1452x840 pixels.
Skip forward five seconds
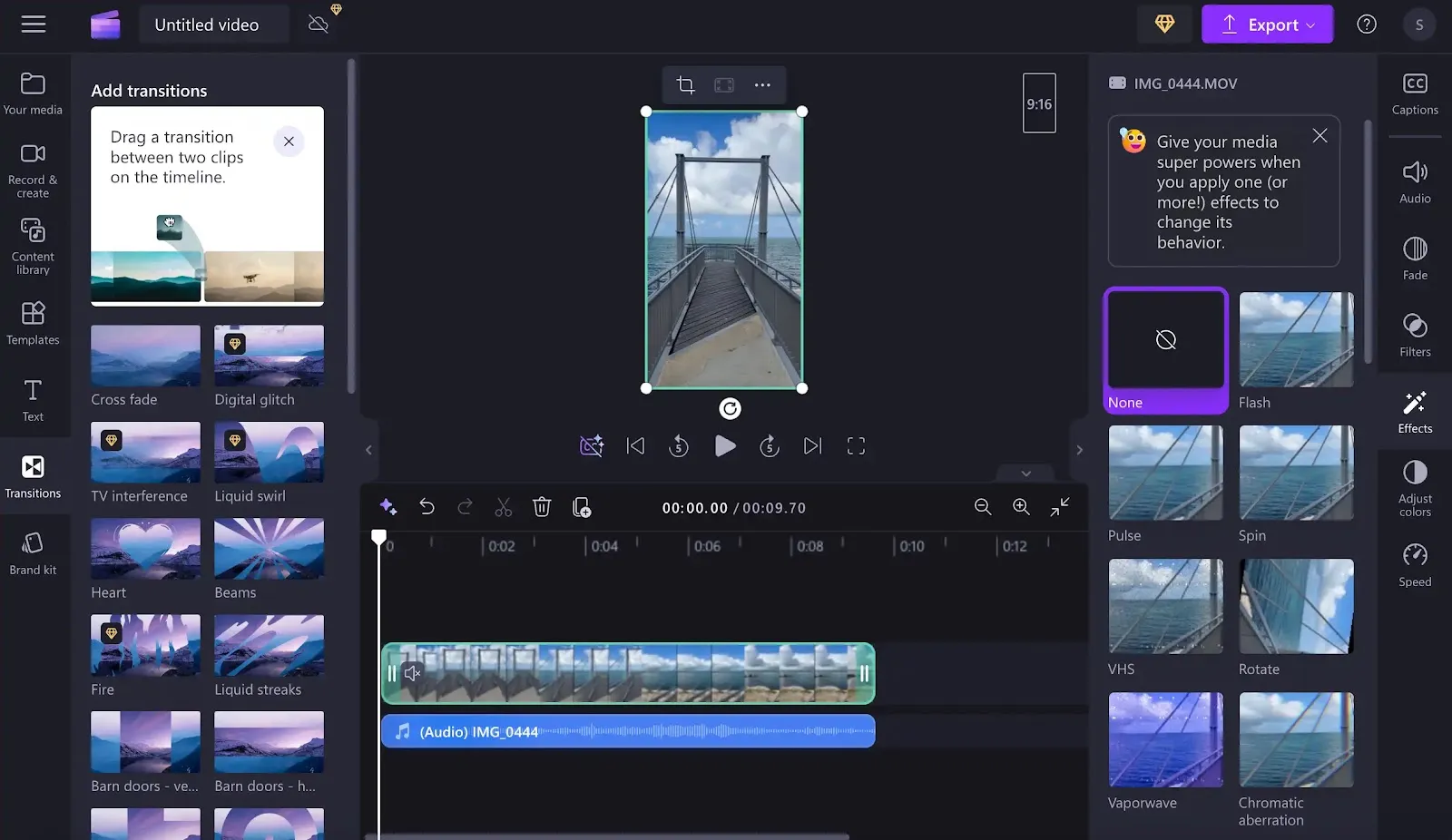click(x=770, y=446)
